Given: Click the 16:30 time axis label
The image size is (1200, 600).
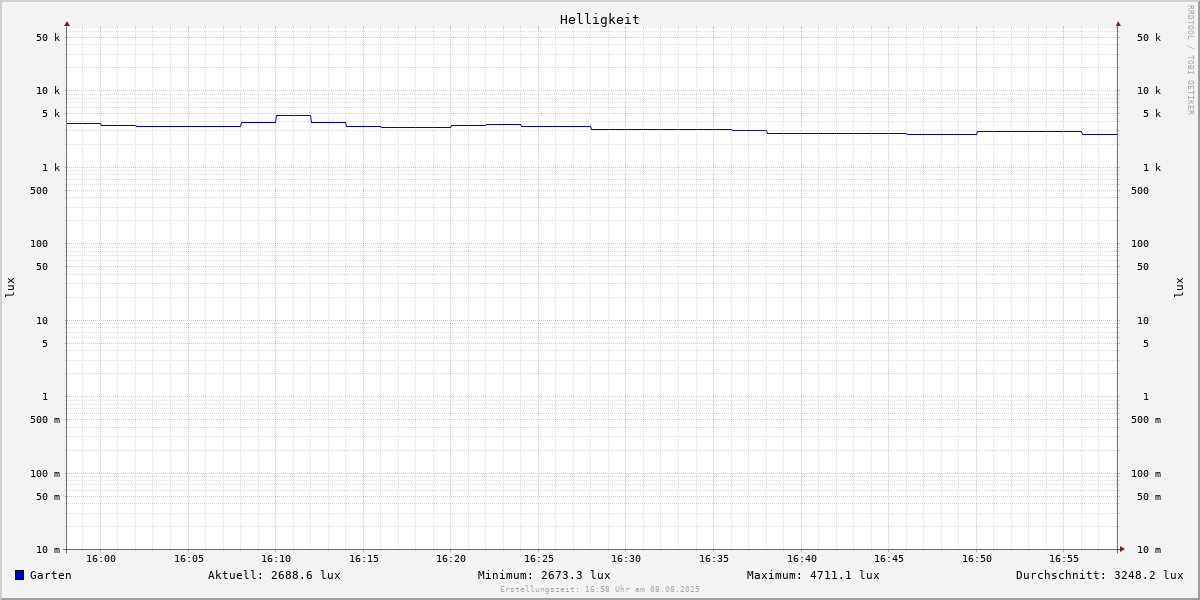Looking at the screenshot, I should (x=626, y=559).
